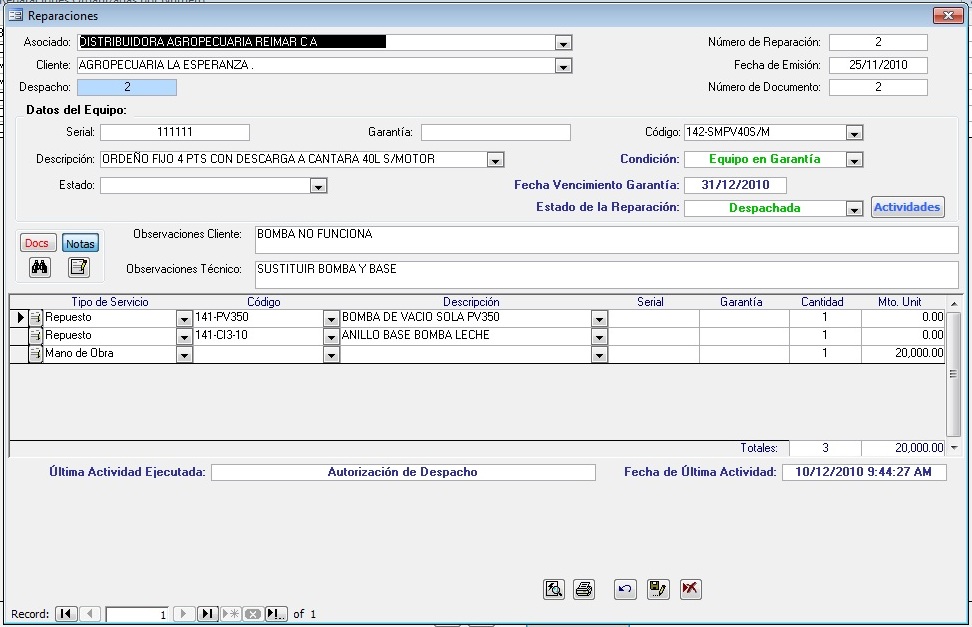This screenshot has width=972, height=627.
Task: Select the BOMBA DE VACIO row via its arrow marker
Action: coord(19,318)
